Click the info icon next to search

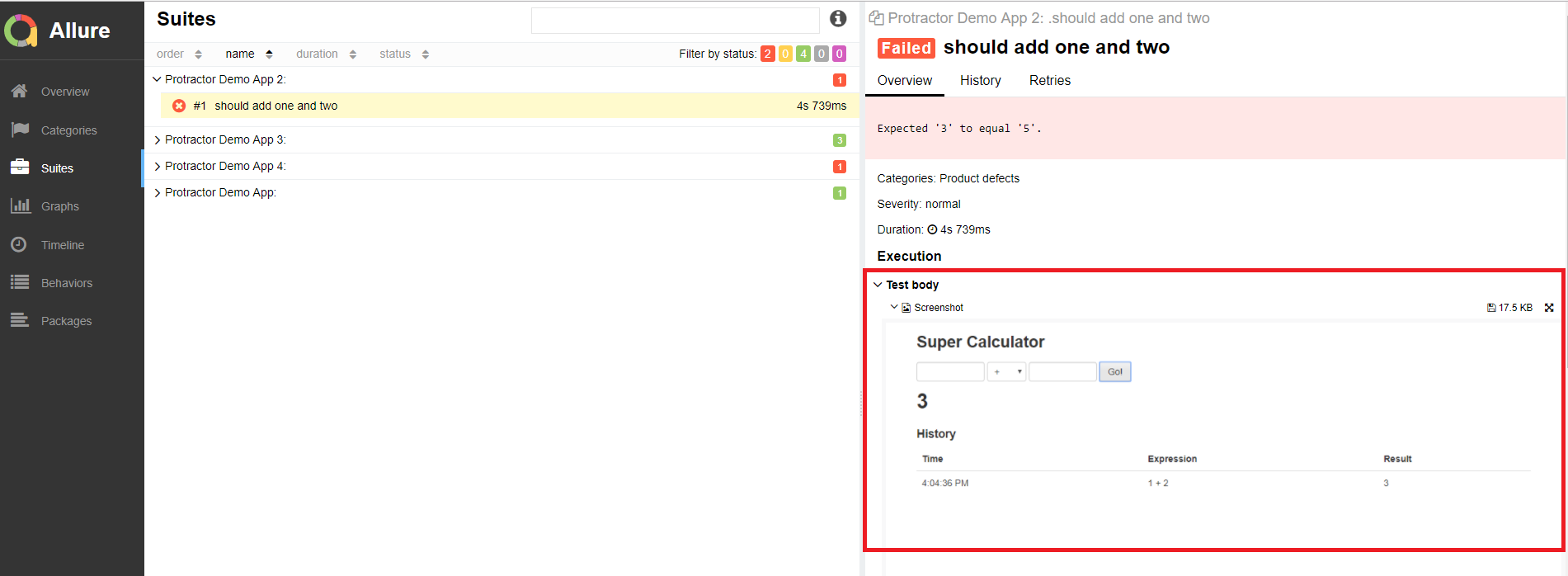(x=838, y=18)
